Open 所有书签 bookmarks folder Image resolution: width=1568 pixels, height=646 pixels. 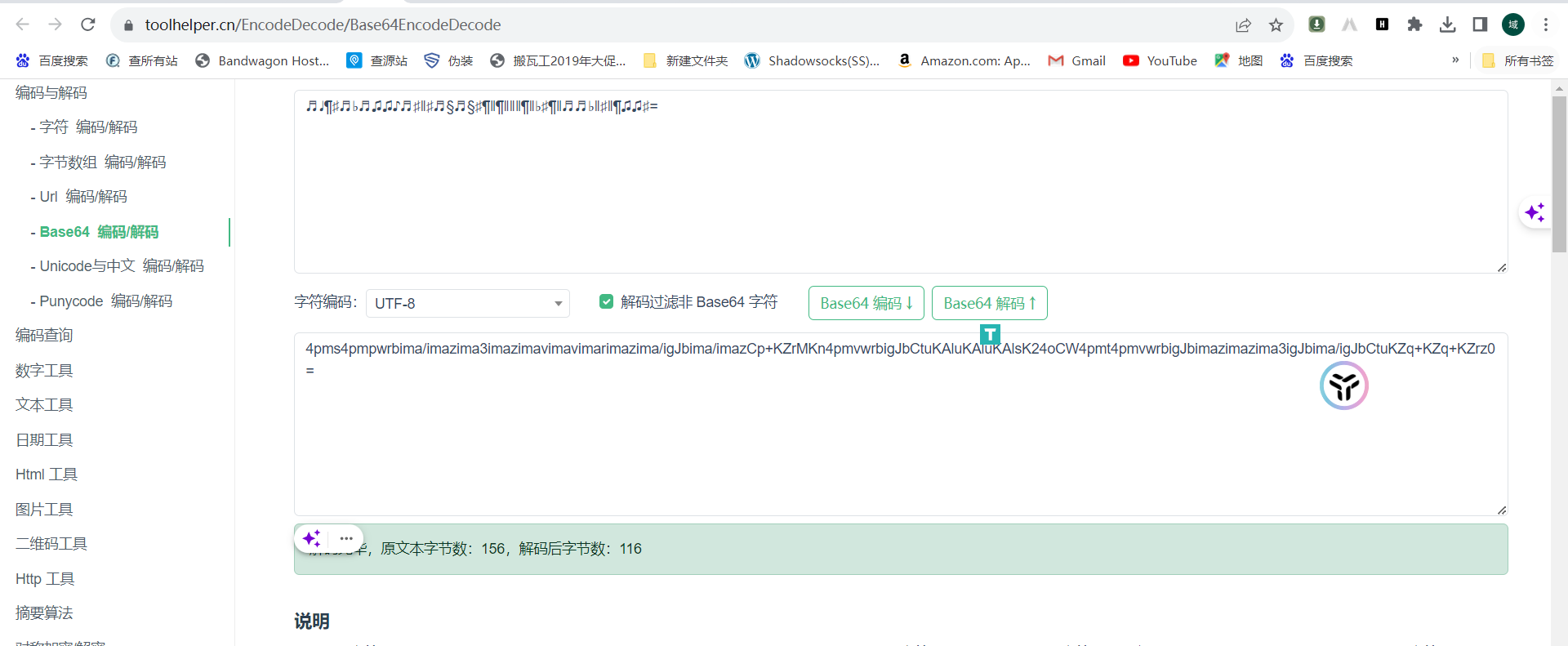1518,60
